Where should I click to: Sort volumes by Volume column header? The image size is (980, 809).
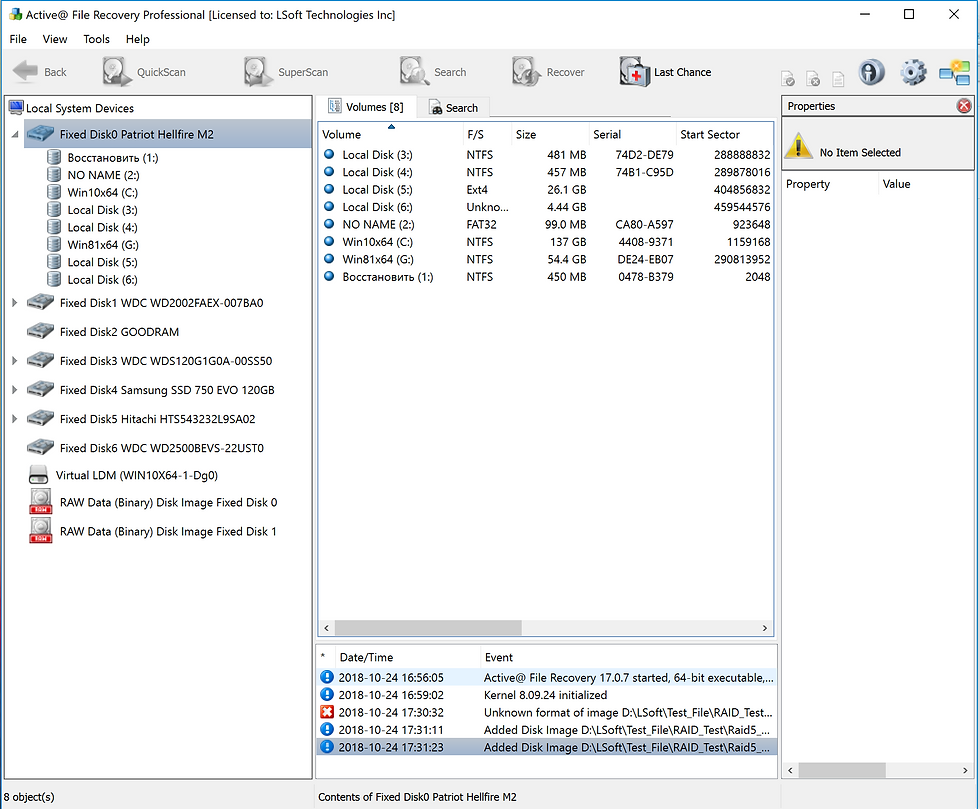[x=391, y=134]
